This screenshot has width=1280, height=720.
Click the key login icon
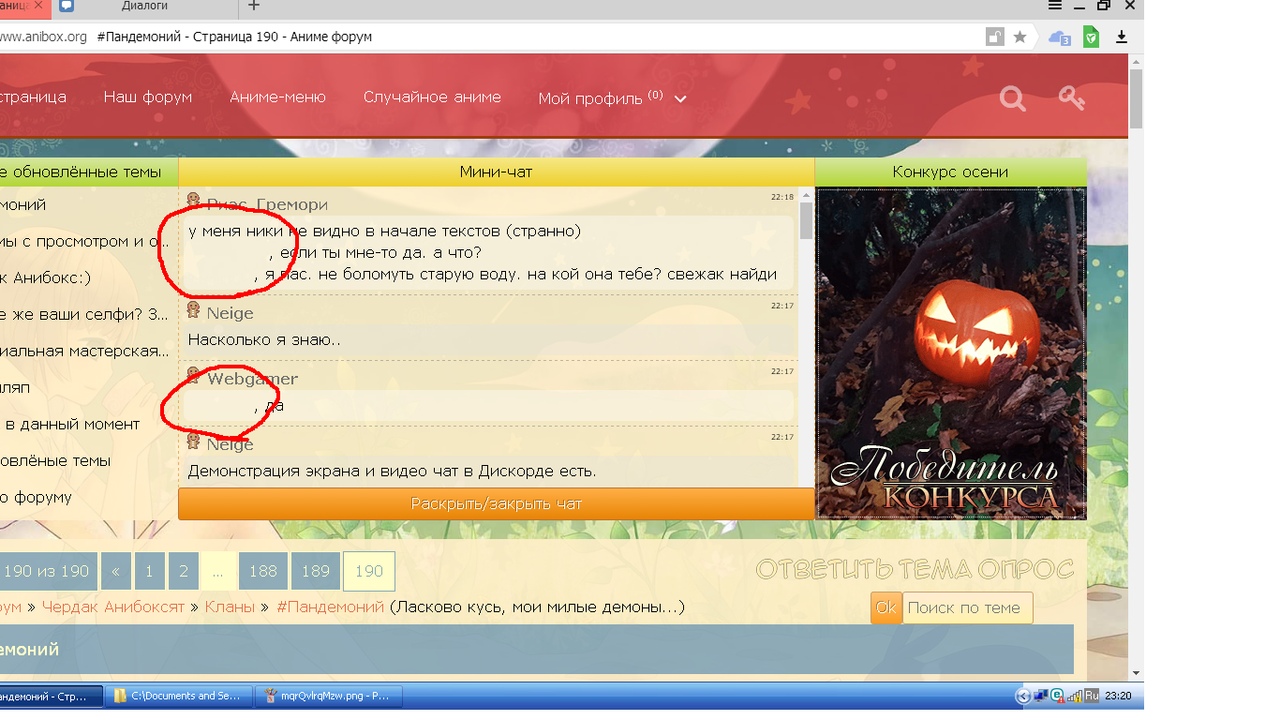[1071, 98]
